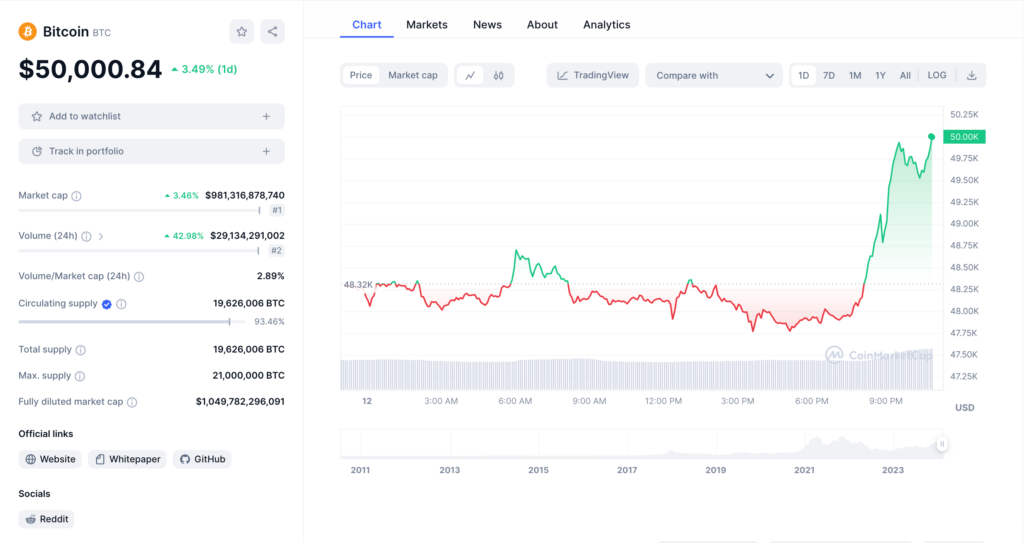This screenshot has height=543, width=1024.
Task: Switch to the Markets tab
Action: [x=426, y=25]
